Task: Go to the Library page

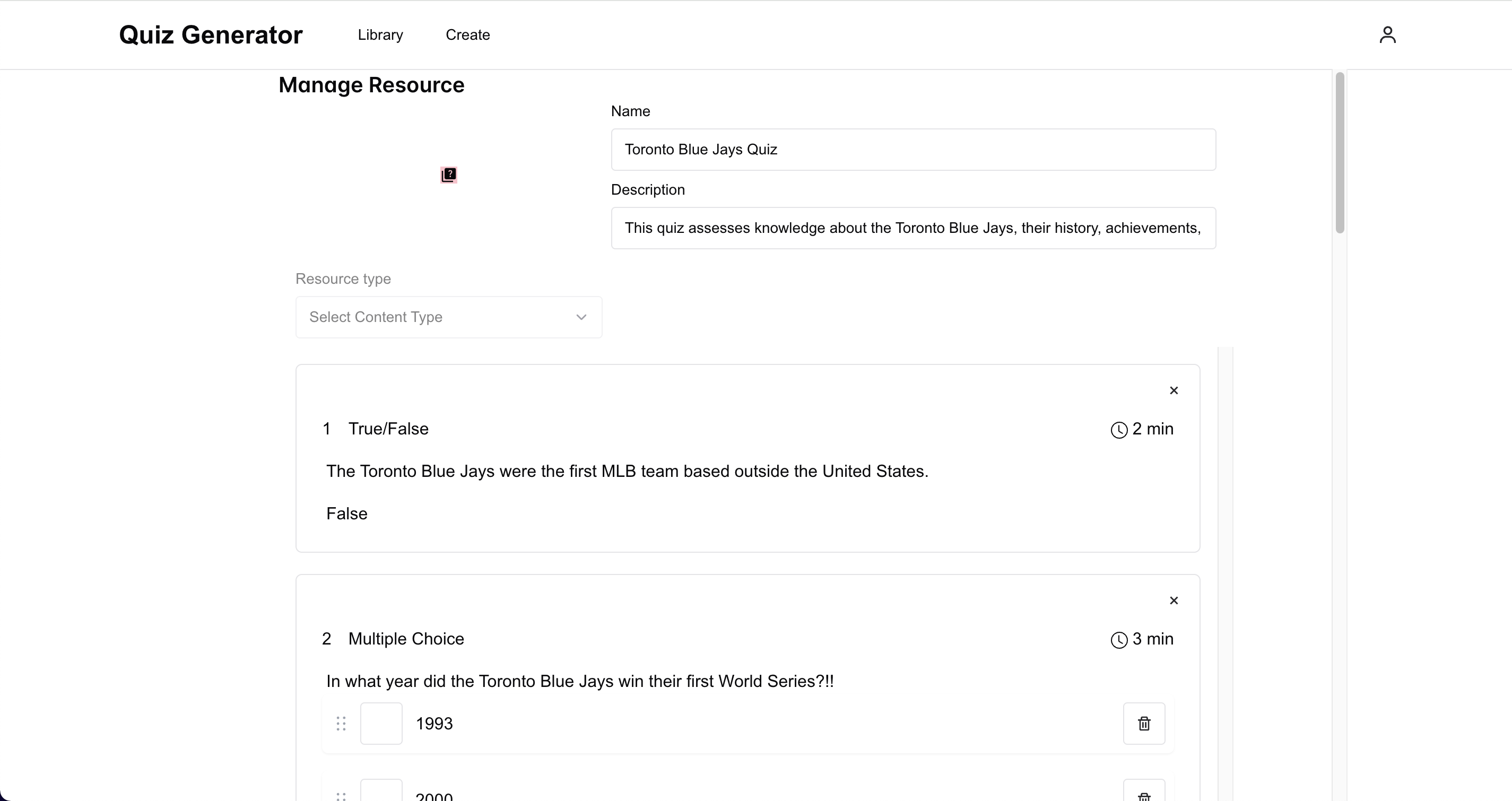Action: tap(380, 35)
